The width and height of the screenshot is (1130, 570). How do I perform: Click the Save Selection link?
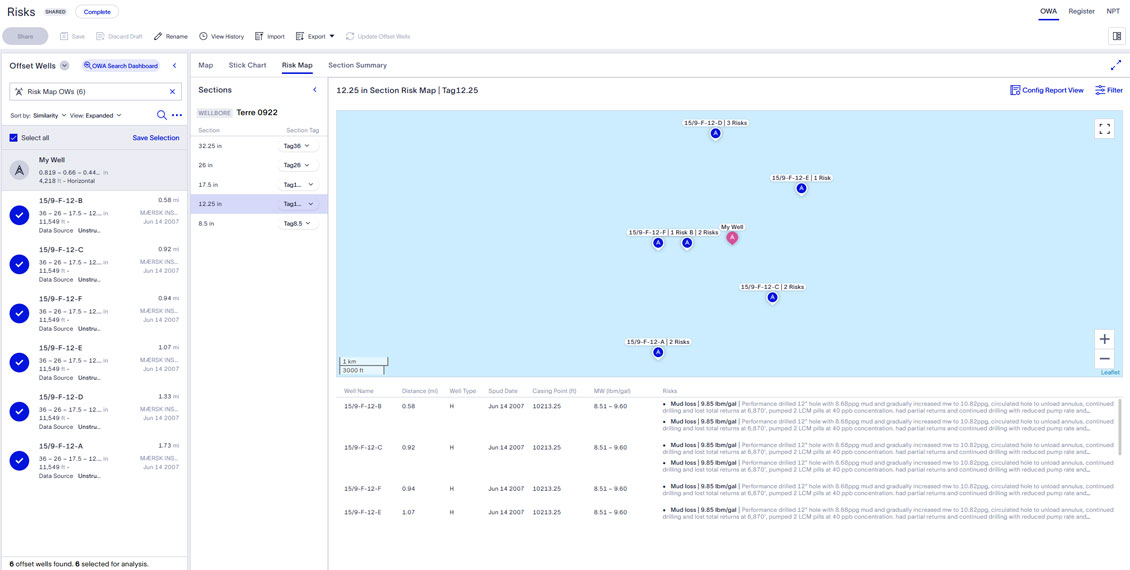point(156,138)
